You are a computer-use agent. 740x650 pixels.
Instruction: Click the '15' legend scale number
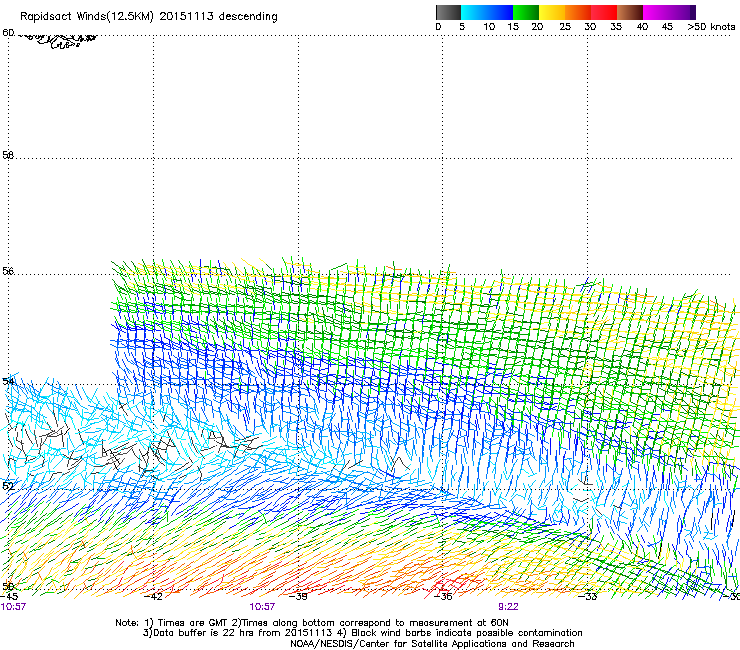pos(513,26)
